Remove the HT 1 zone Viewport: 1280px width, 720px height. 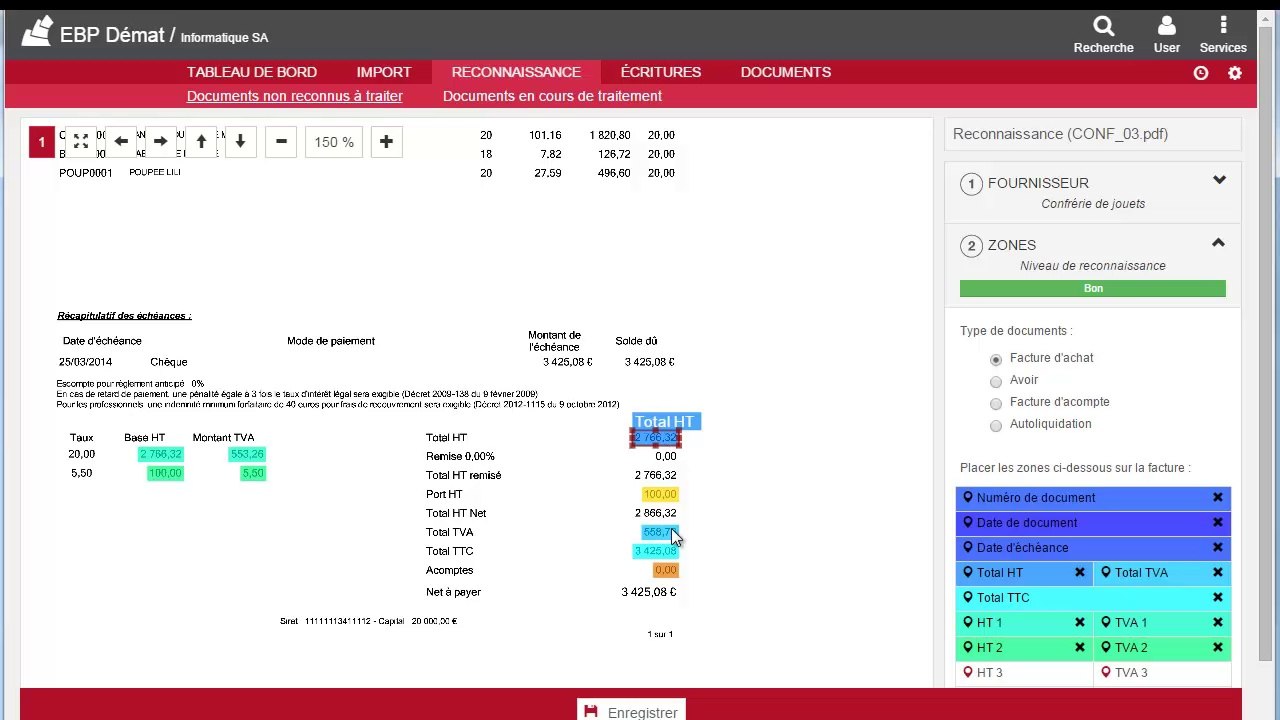click(1080, 623)
